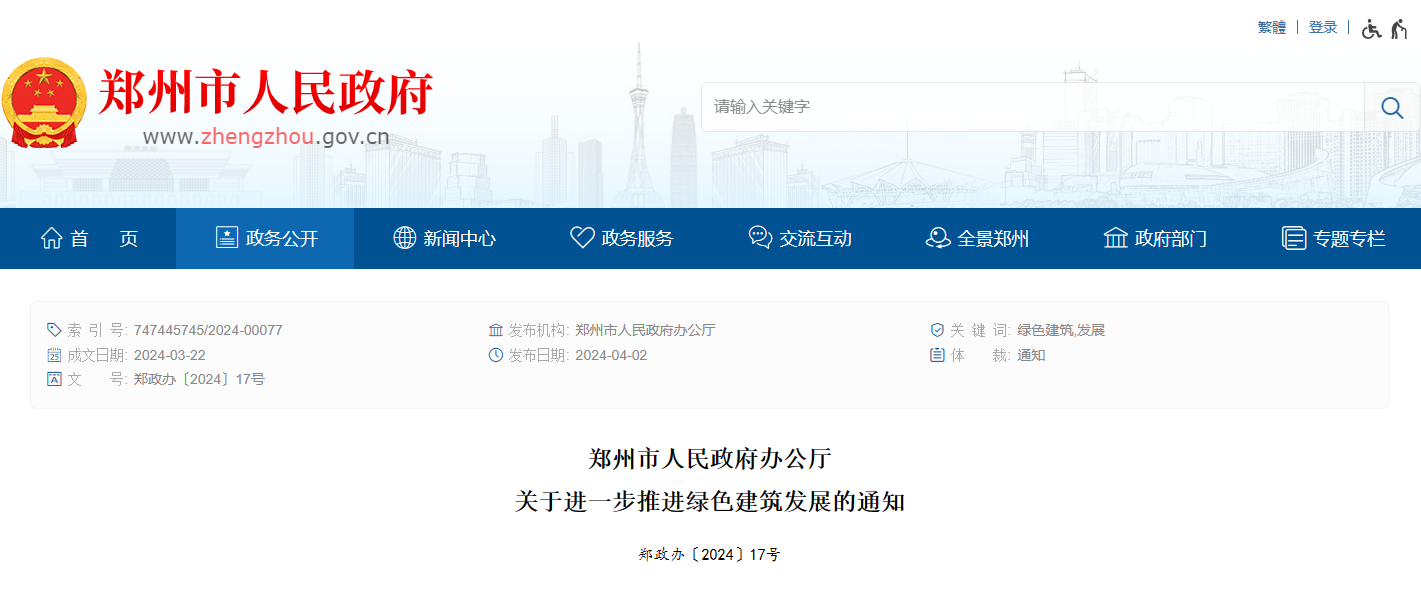Image resolution: width=1421 pixels, height=600 pixels.
Task: Switch to traditional Chinese via 繁體 link
Action: tap(1272, 28)
